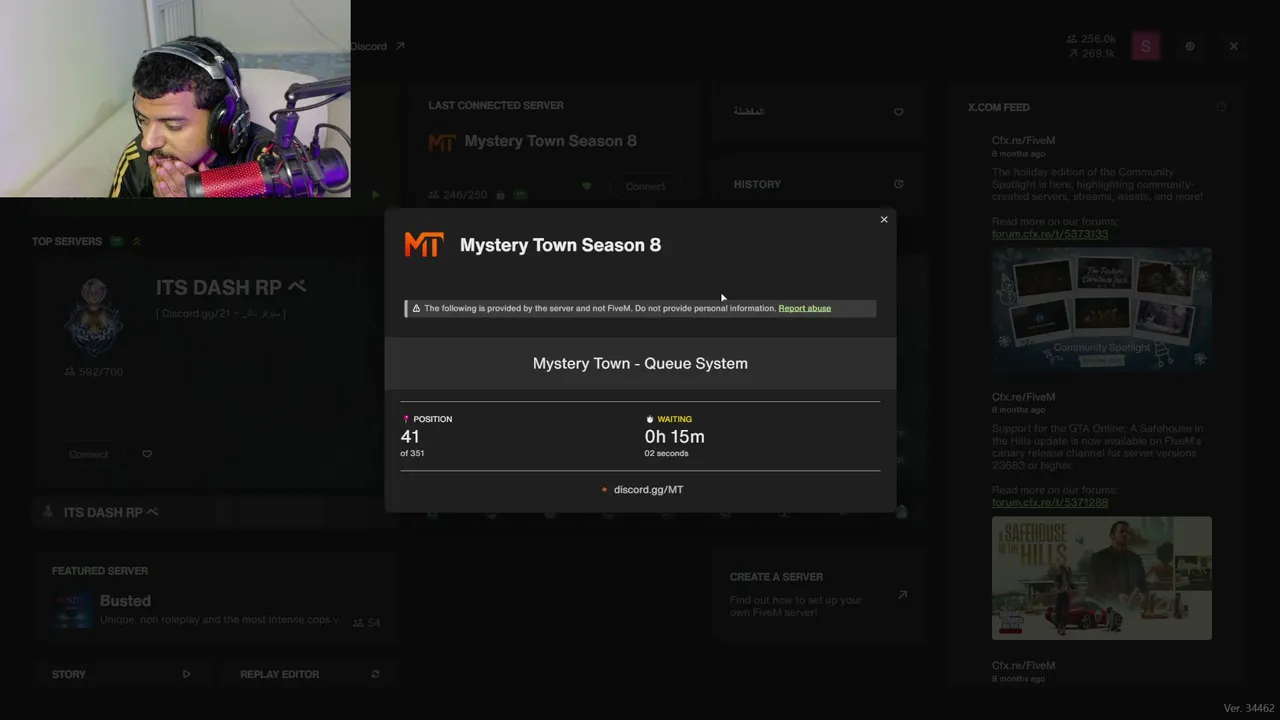Click the refresh icon beside REPLAY EDITOR

(375, 674)
